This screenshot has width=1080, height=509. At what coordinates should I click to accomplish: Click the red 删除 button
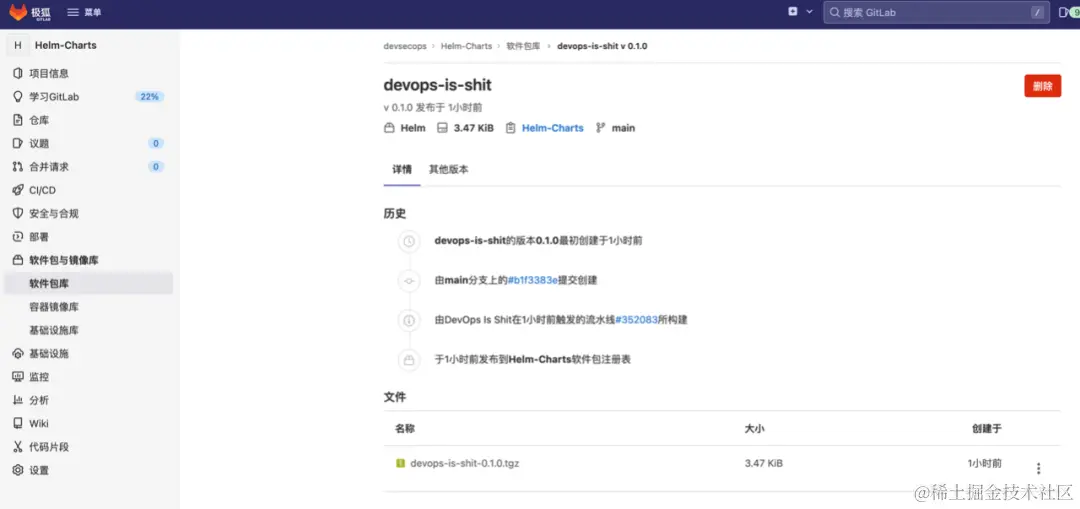pyautogui.click(x=1042, y=86)
